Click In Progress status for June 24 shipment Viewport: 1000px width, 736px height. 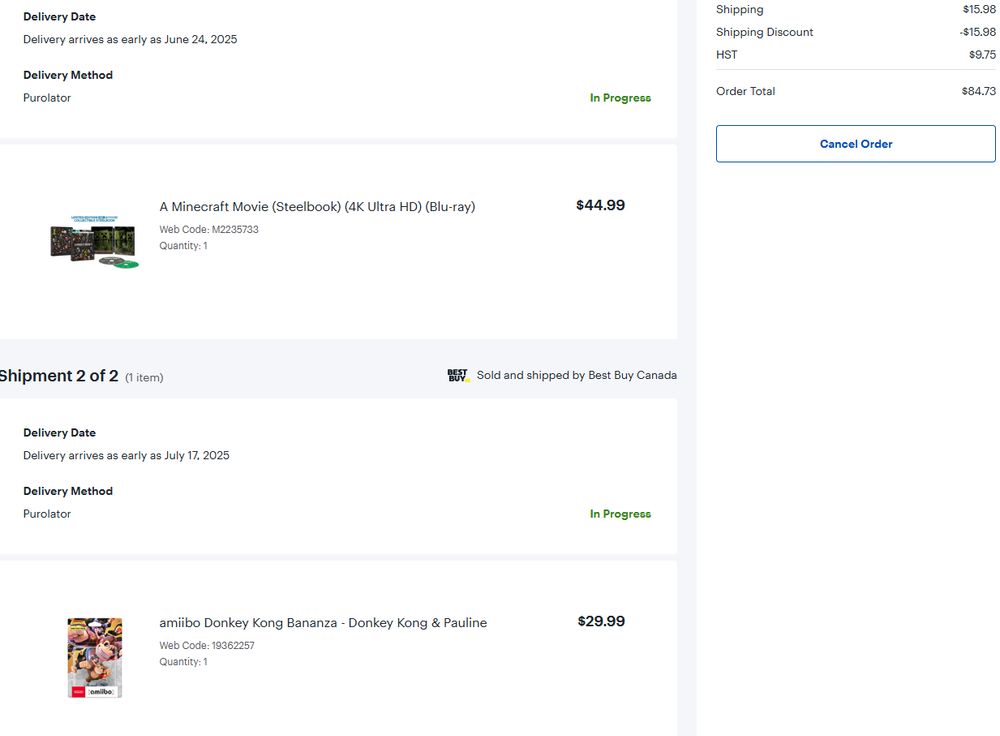[x=620, y=98]
